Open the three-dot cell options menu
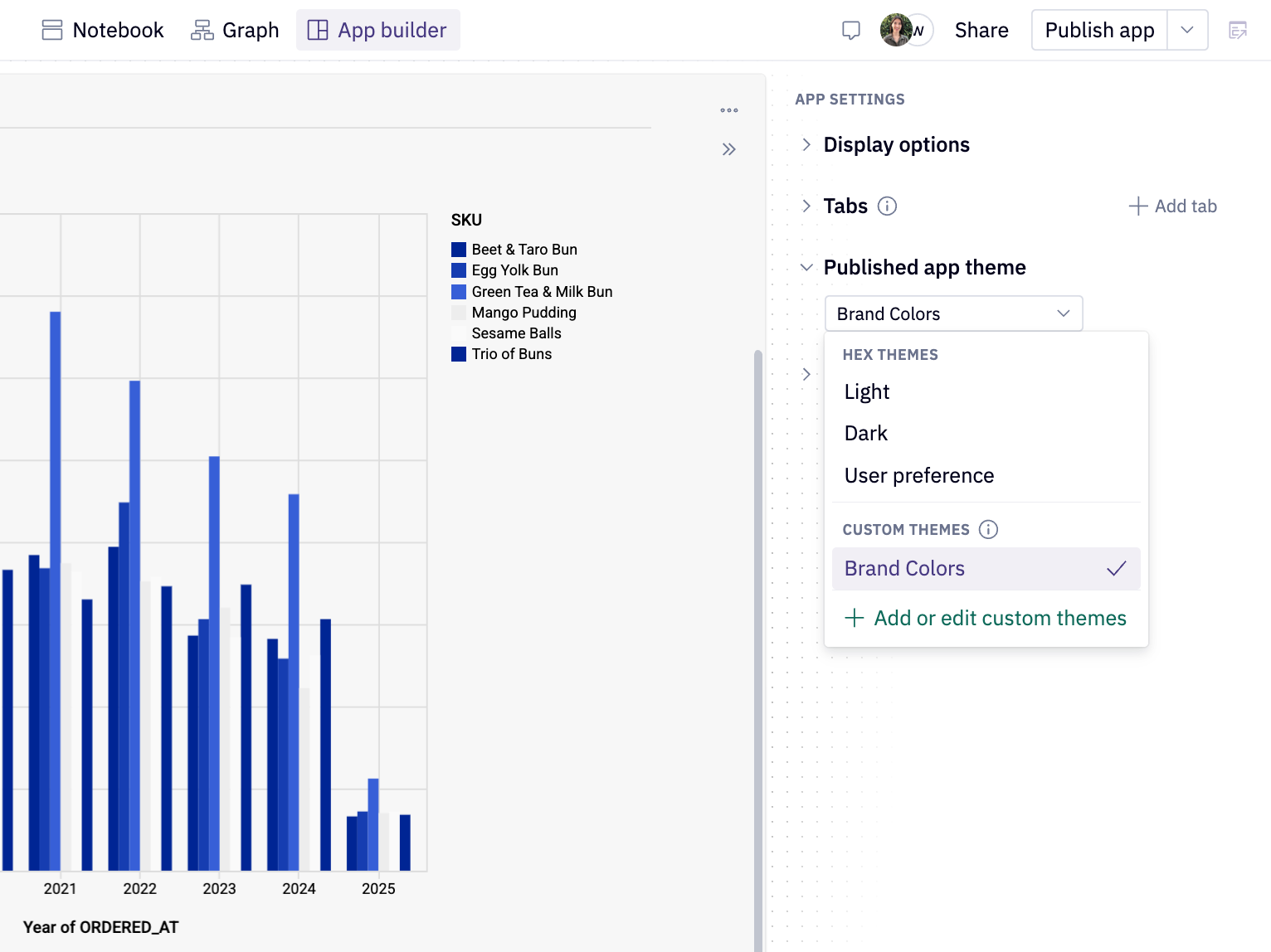Image resolution: width=1271 pixels, height=952 pixels. 729,110
